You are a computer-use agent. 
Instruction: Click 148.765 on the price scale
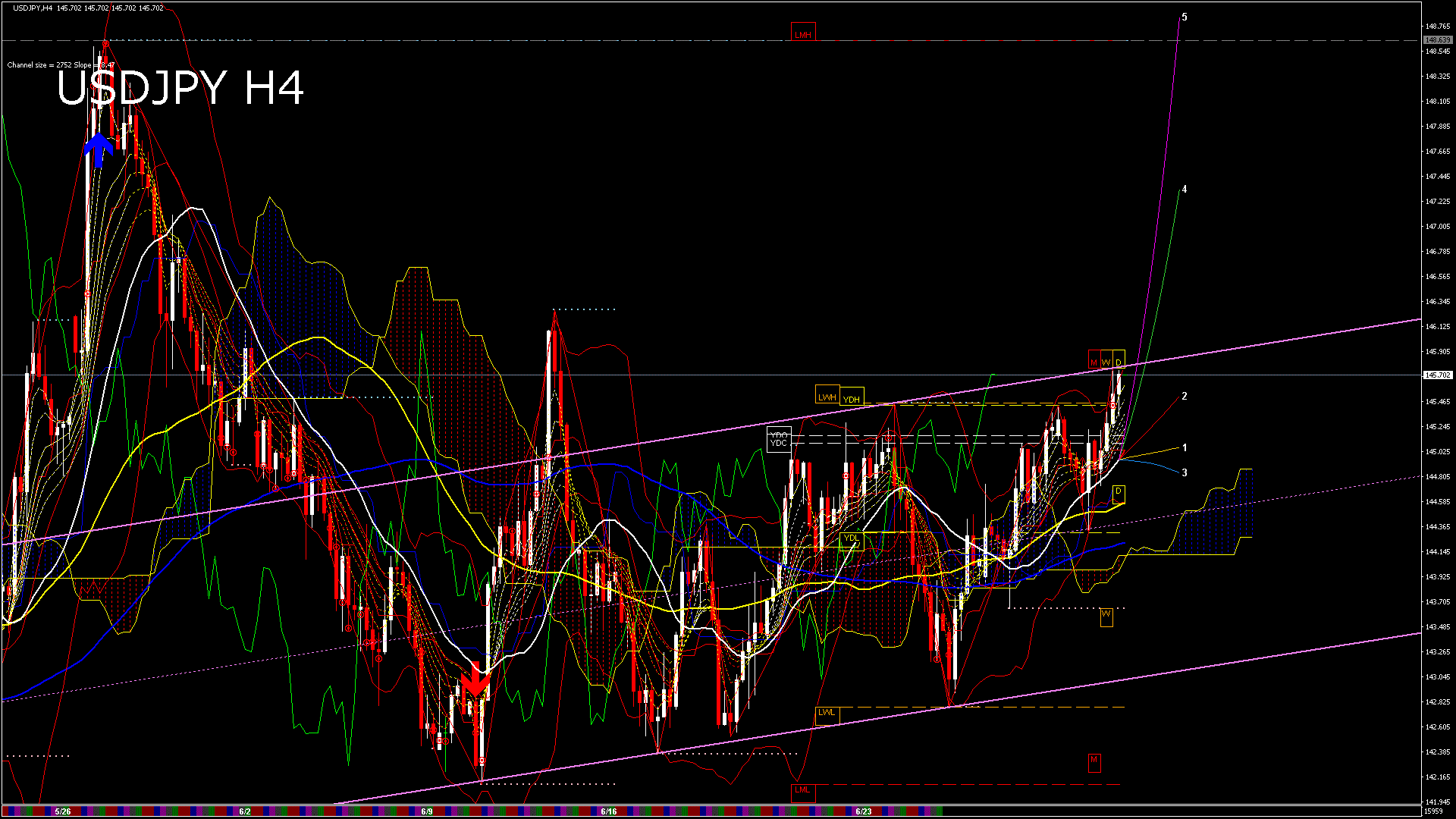[x=1438, y=27]
